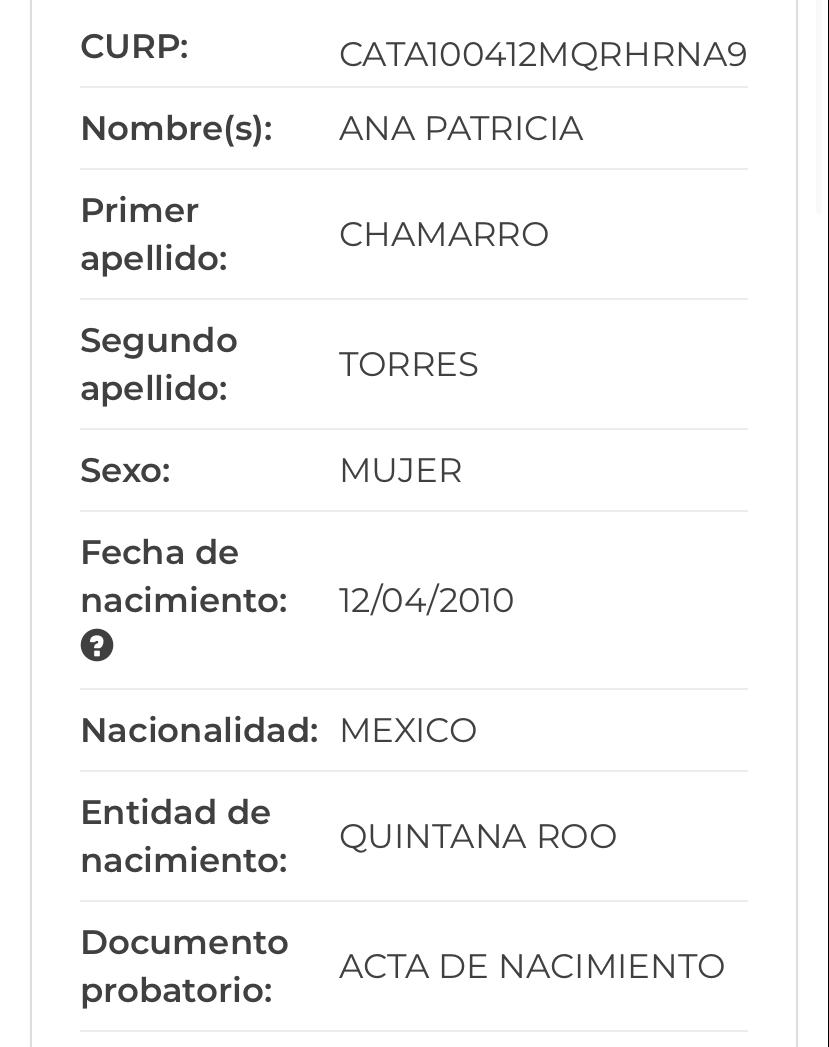This screenshot has height=1047, width=829.
Task: Click the help icon under Fecha de nacimiento
Action: 97,645
